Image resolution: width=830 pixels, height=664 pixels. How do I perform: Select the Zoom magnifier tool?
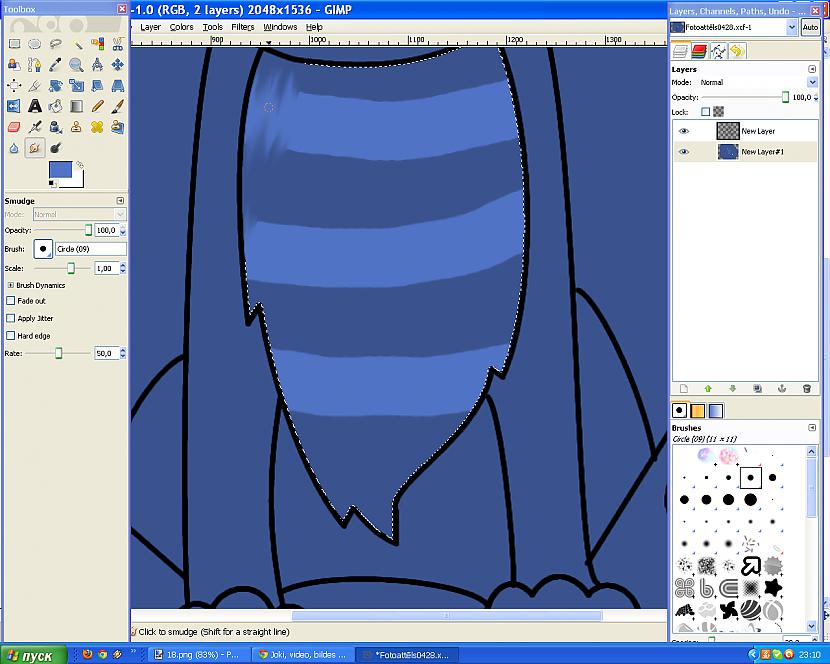pyautogui.click(x=77, y=65)
